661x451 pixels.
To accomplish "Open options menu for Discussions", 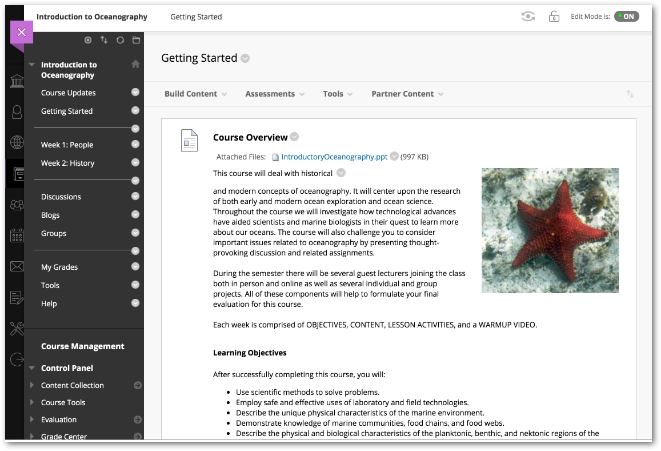I will [x=135, y=196].
